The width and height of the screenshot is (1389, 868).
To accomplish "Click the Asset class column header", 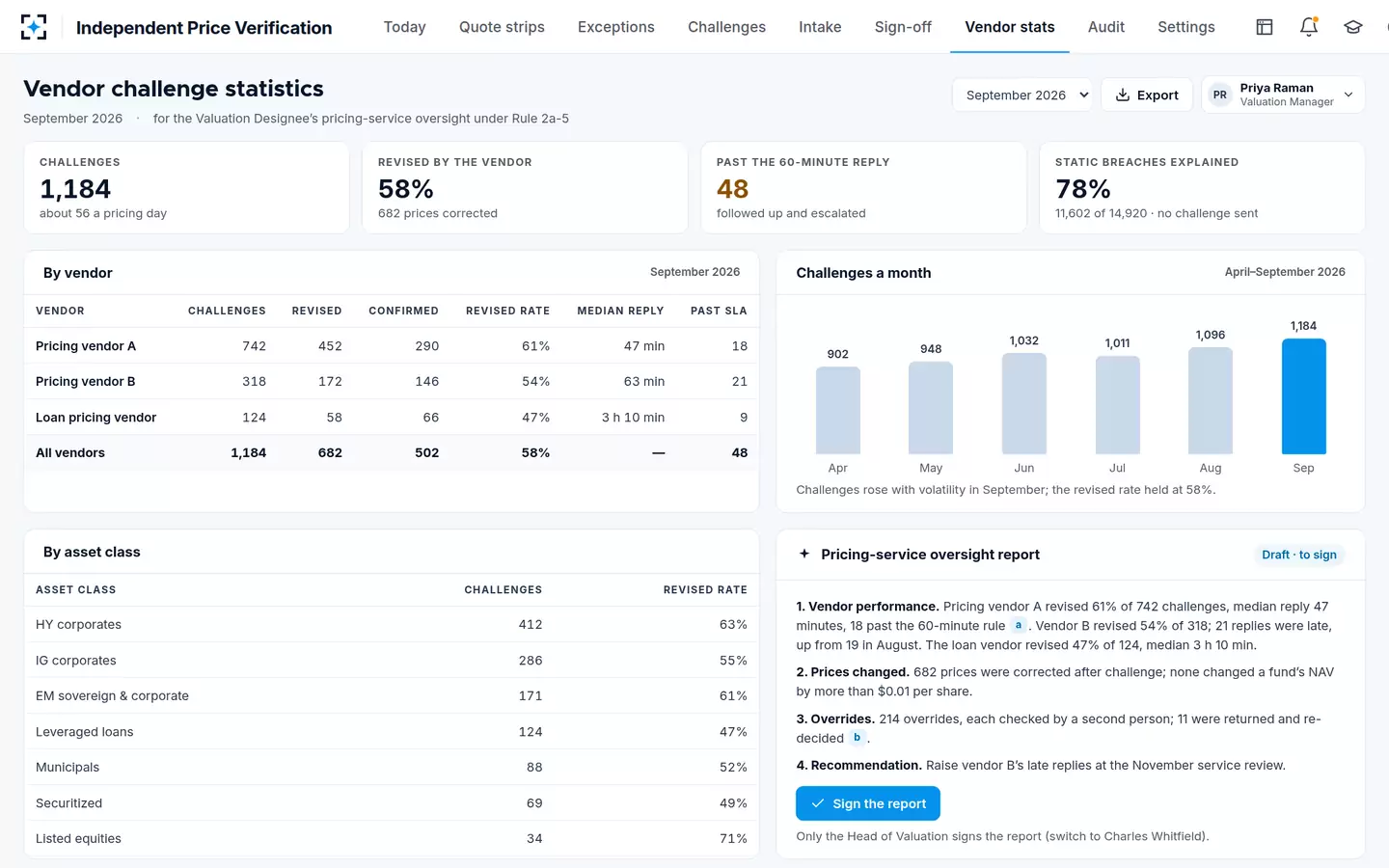I will point(75,589).
